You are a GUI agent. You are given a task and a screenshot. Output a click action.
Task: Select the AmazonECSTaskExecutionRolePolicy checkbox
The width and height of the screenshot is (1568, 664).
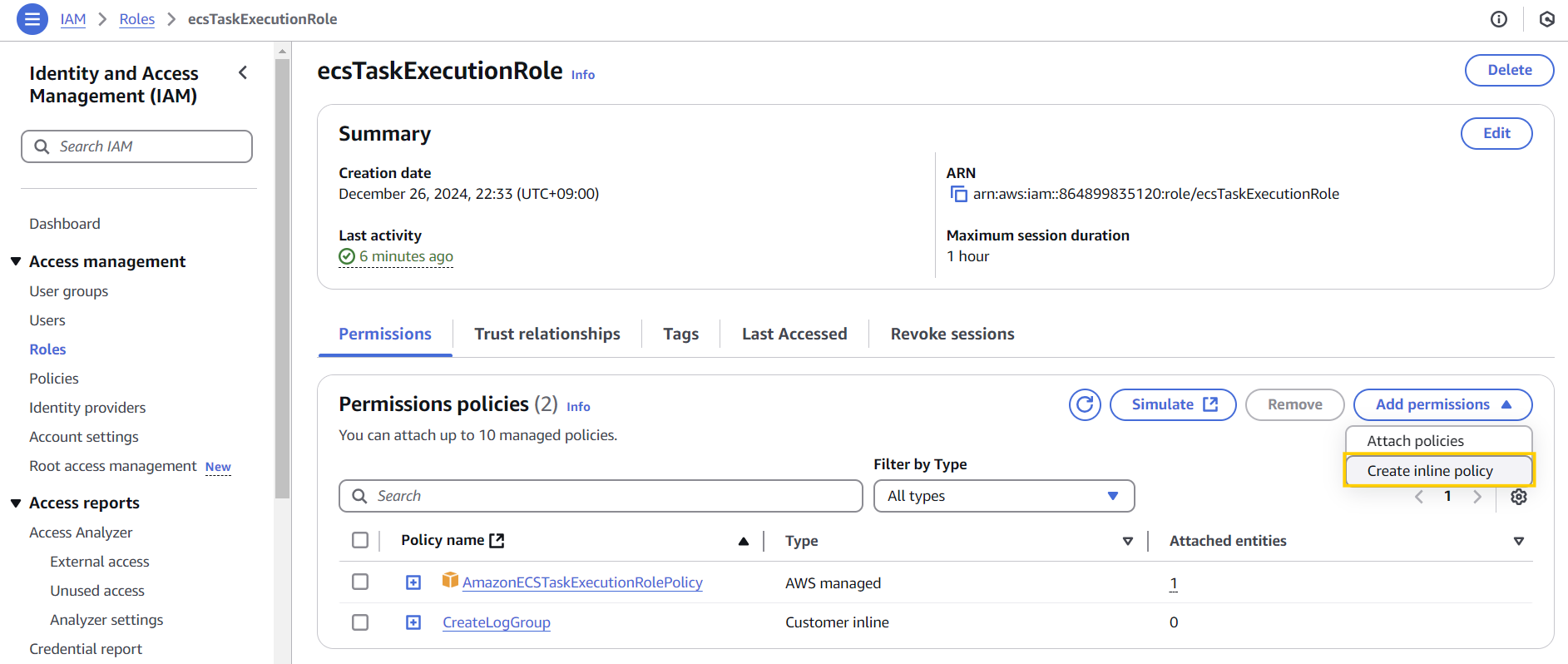(x=360, y=582)
